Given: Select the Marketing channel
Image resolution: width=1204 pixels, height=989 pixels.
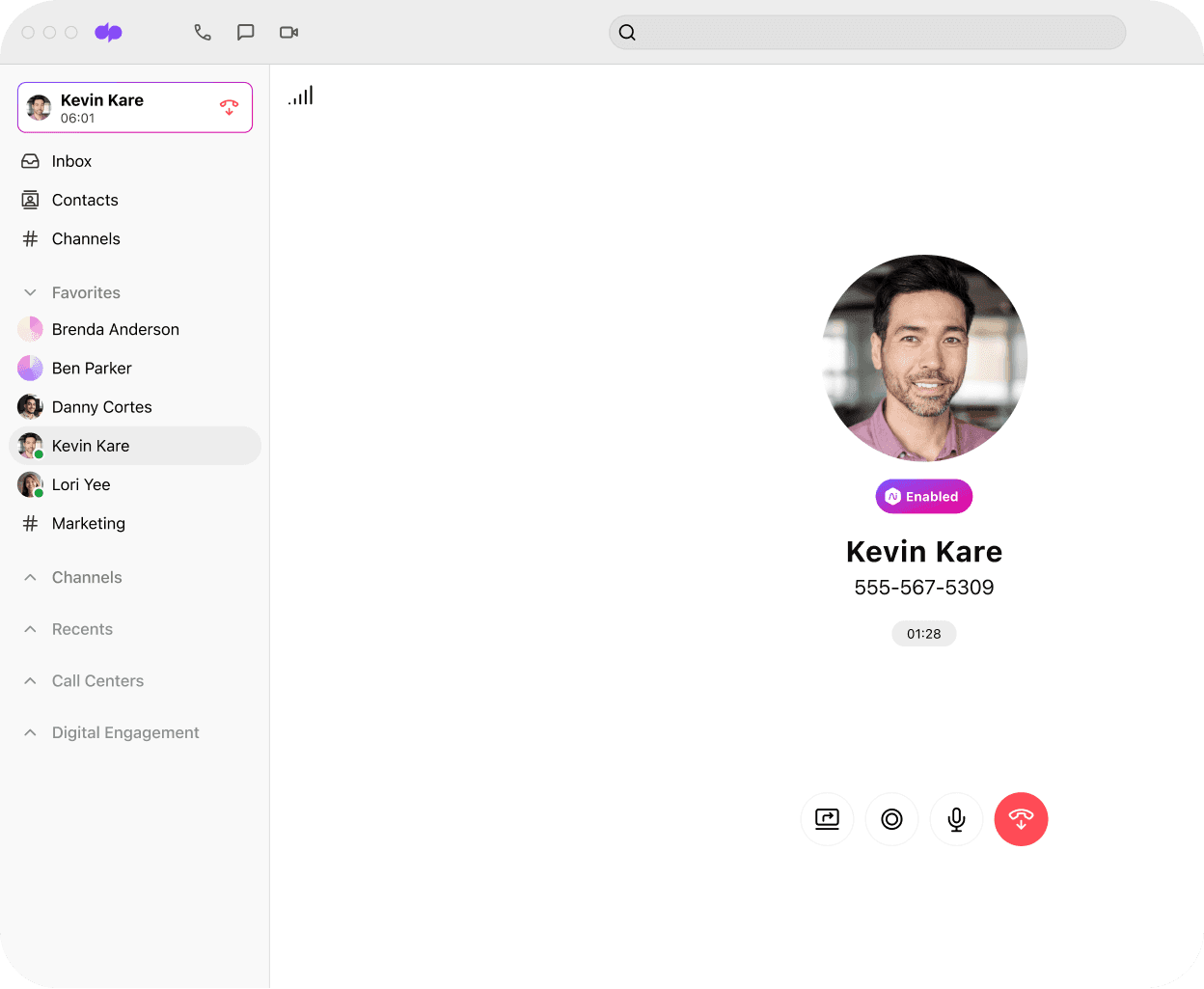Looking at the screenshot, I should [88, 523].
